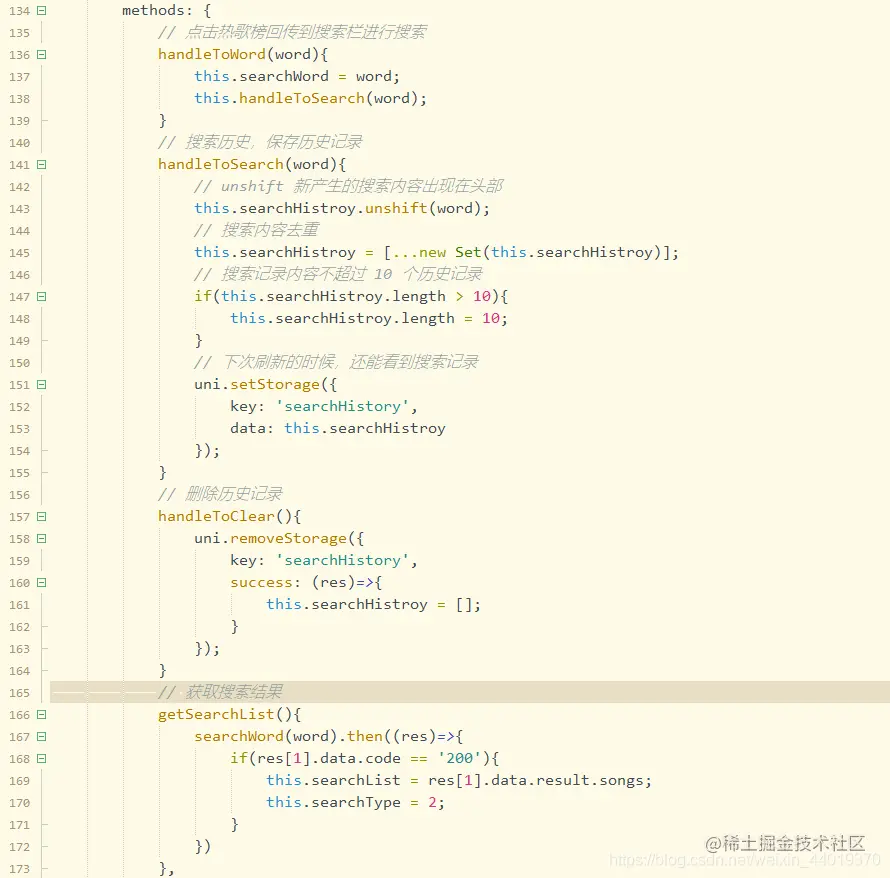Click 'this.searchType = 2;' on line 170

[355, 803]
